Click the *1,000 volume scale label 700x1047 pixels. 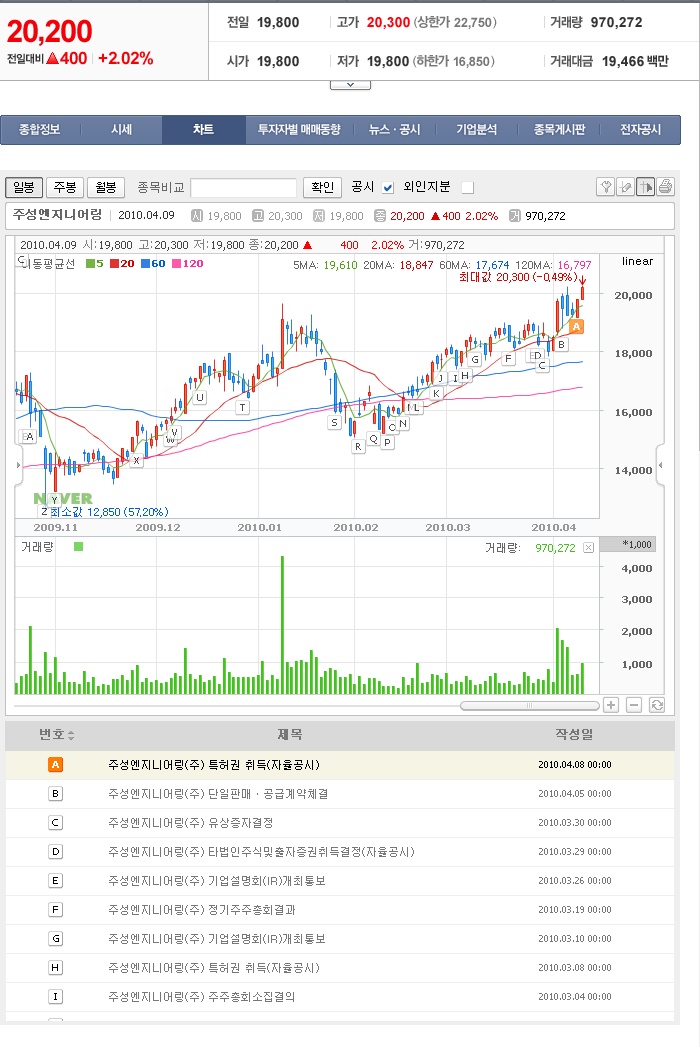[x=636, y=544]
